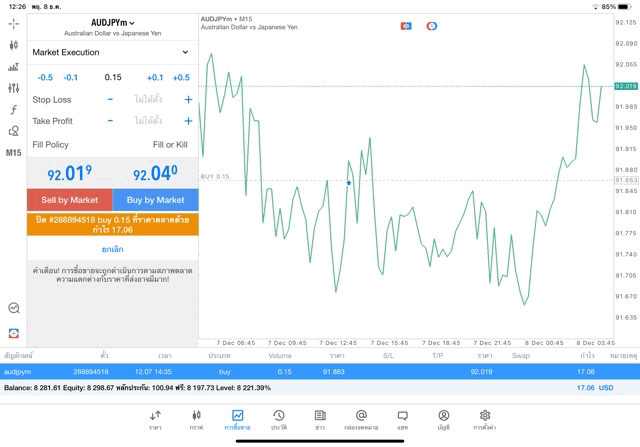Click the 12:26 clock in status bar
Image resolution: width=640 pixels, height=447 pixels.
coord(17,7)
